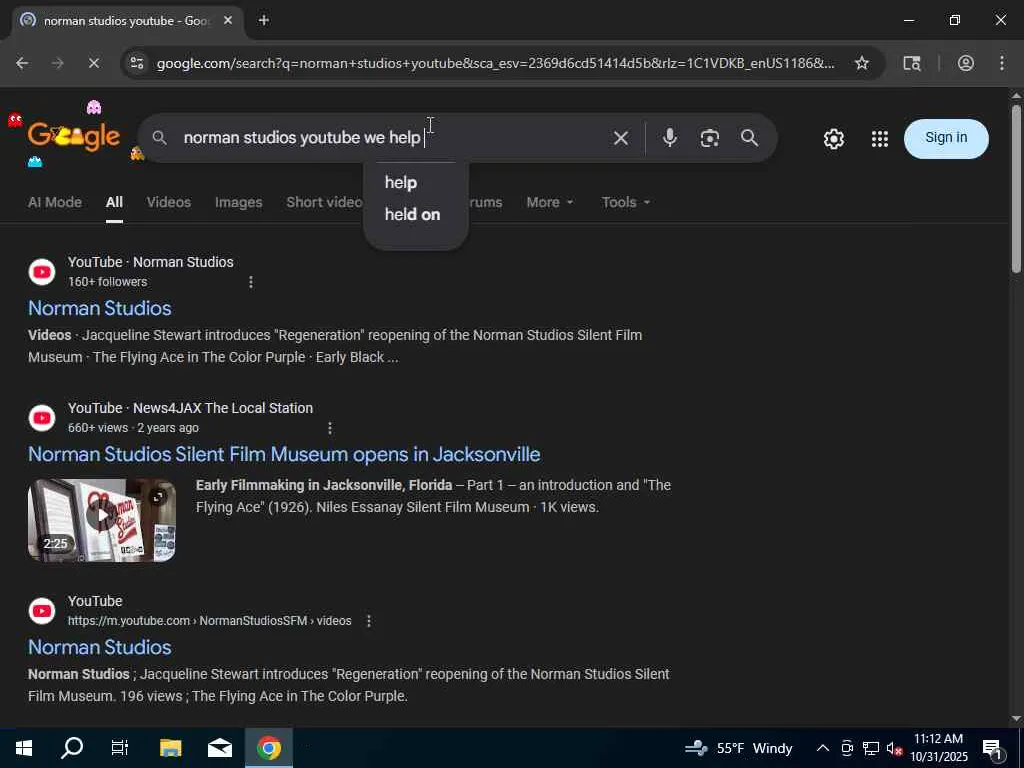Bookmark this page with the star icon
This screenshot has width=1024, height=768.
(x=861, y=63)
